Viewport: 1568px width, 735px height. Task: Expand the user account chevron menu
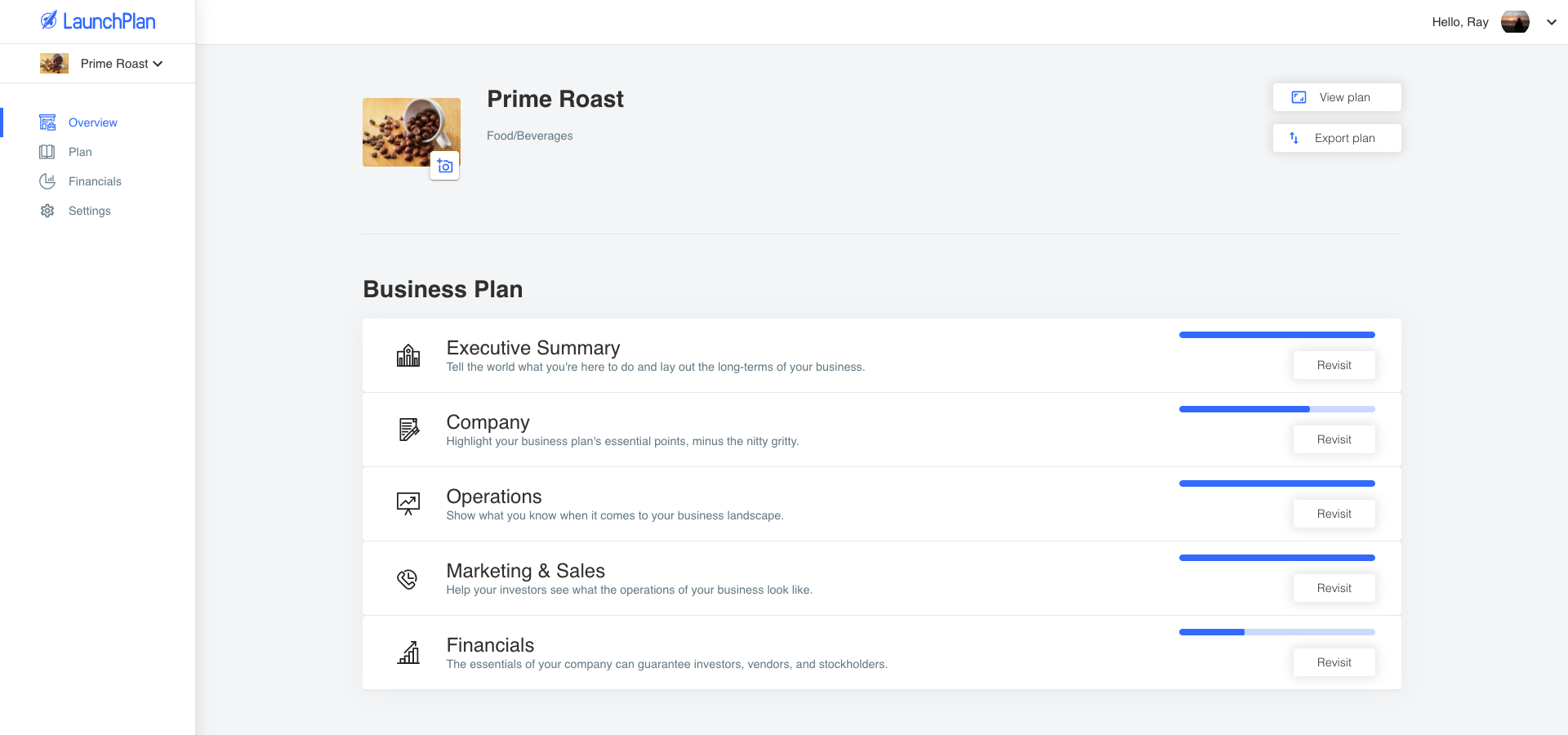tap(1552, 22)
